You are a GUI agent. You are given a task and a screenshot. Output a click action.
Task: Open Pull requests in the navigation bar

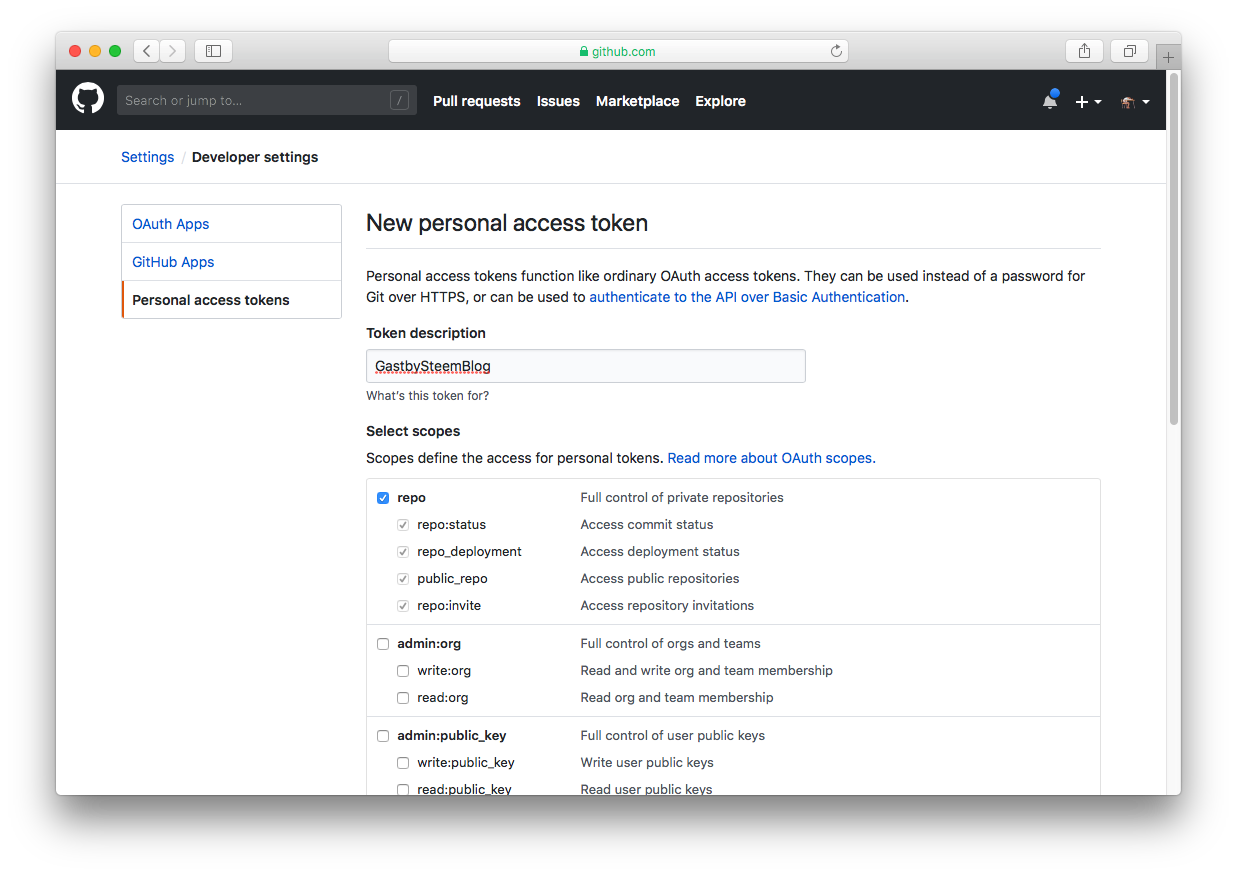pos(476,101)
